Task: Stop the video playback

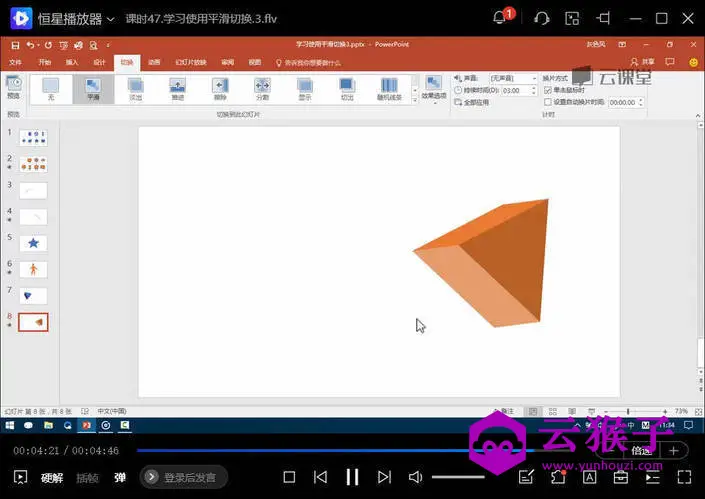Action: 290,477
